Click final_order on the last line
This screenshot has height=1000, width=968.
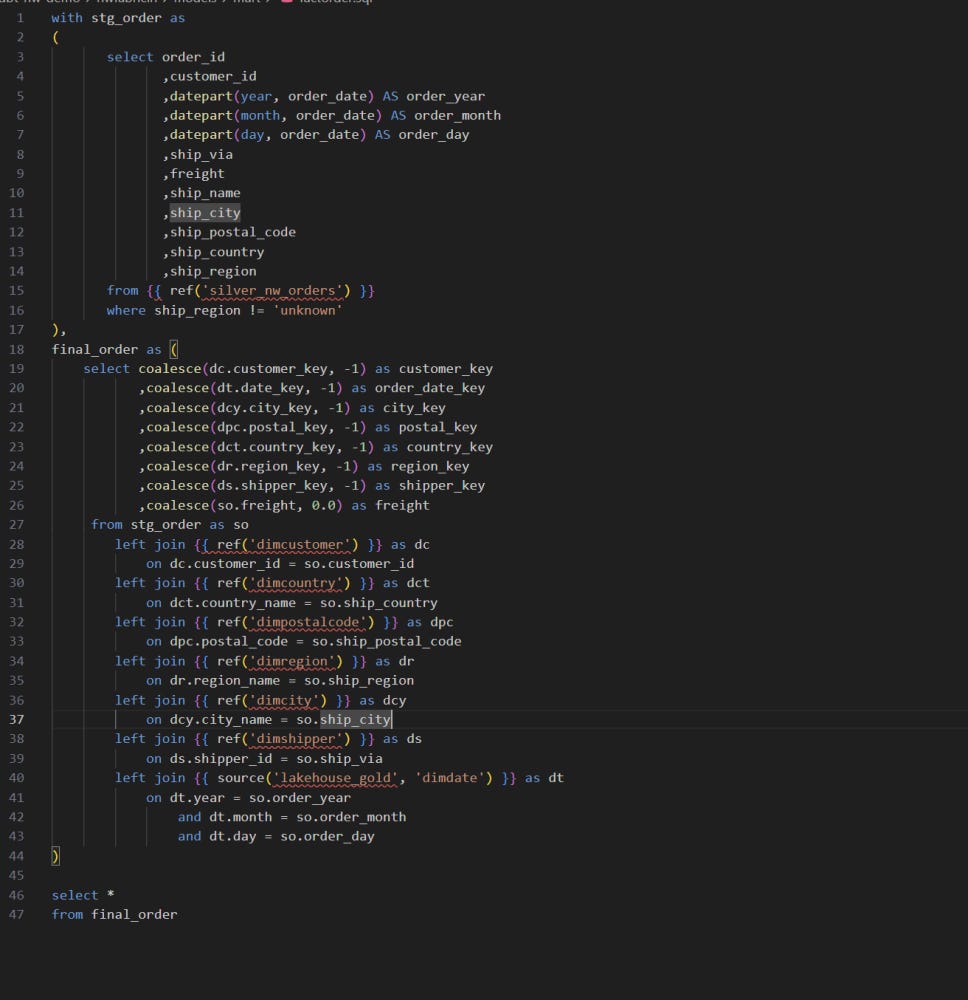(134, 915)
